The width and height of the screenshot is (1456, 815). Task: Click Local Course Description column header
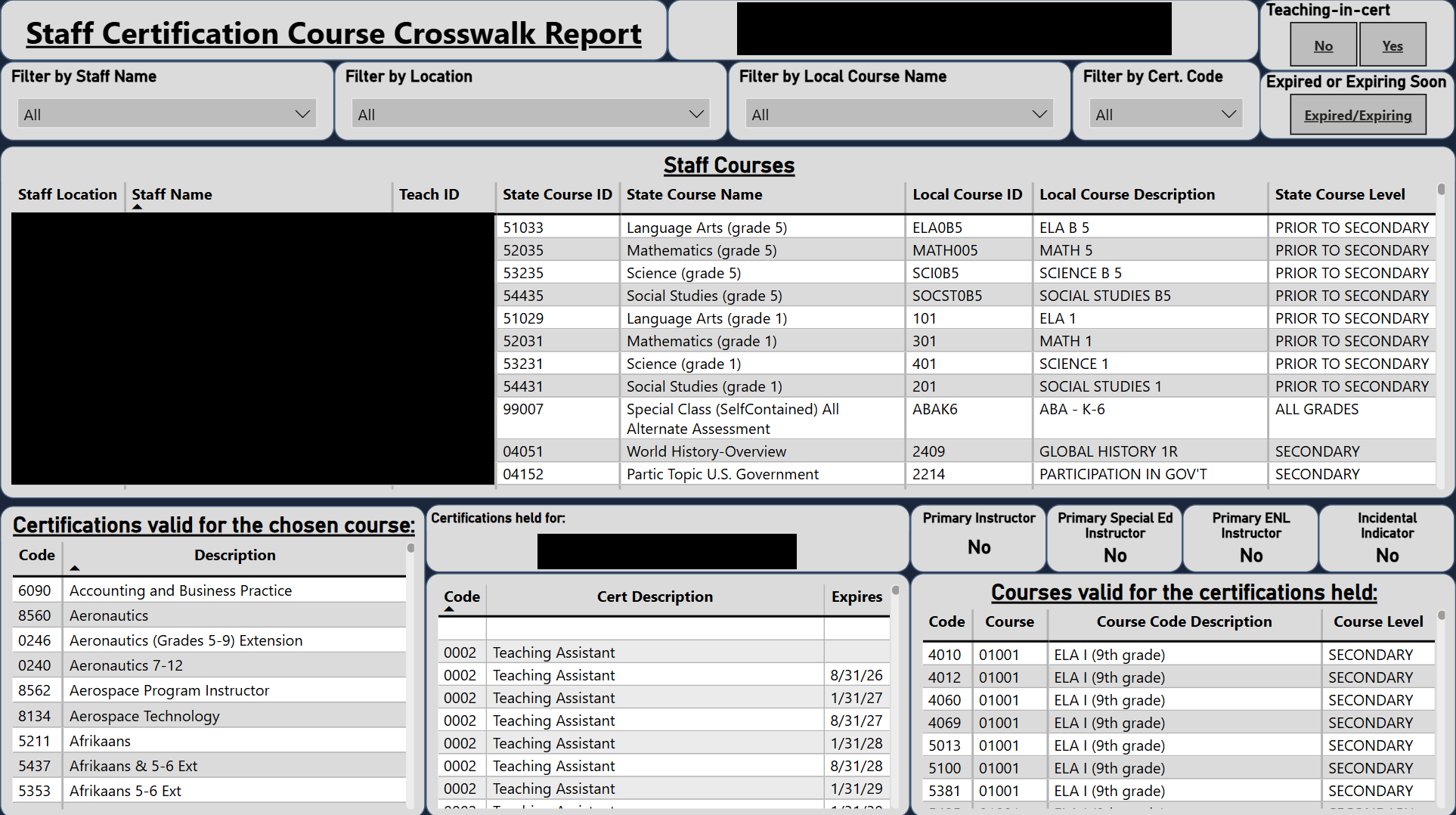(x=1127, y=194)
